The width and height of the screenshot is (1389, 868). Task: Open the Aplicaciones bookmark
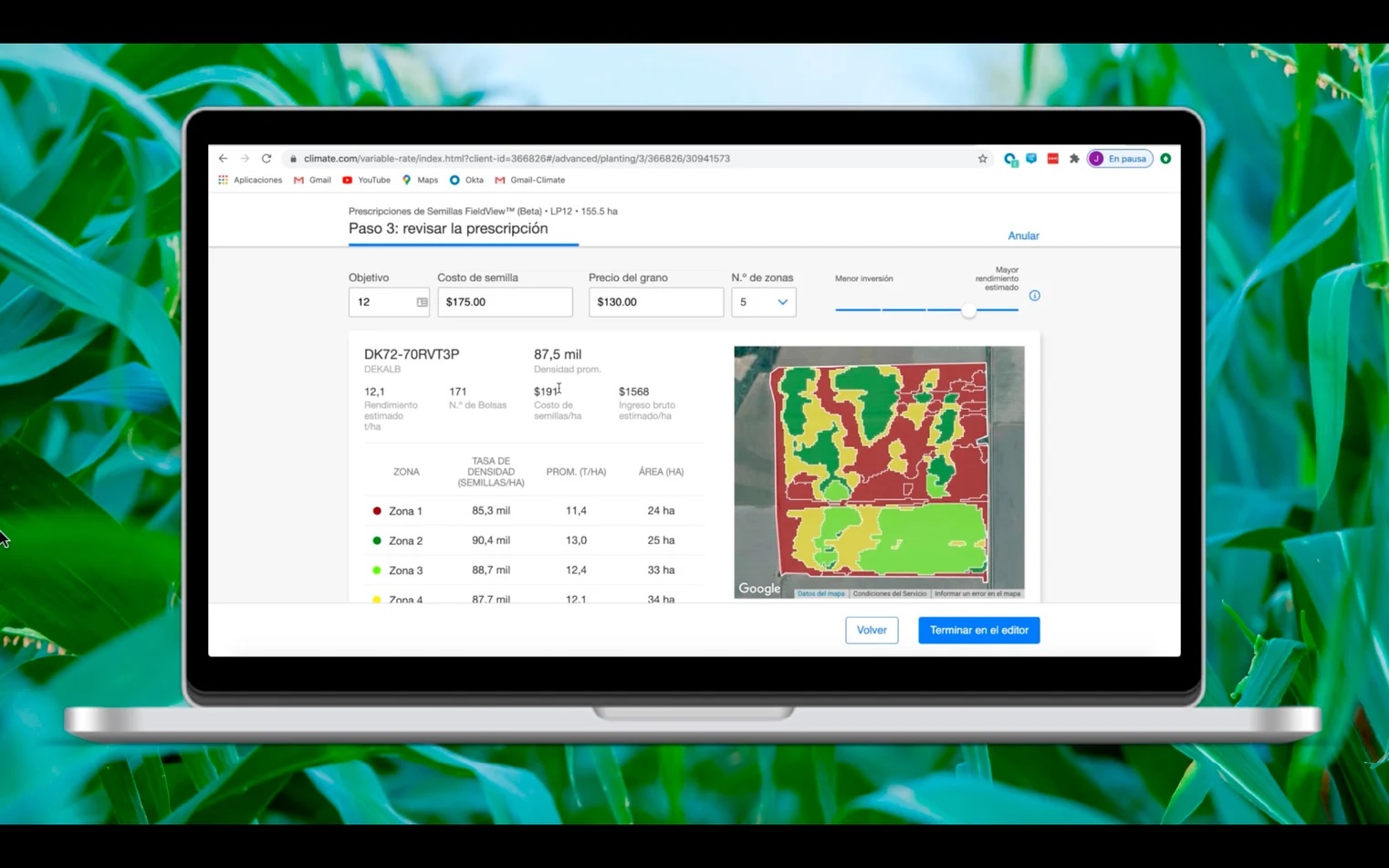[x=250, y=180]
